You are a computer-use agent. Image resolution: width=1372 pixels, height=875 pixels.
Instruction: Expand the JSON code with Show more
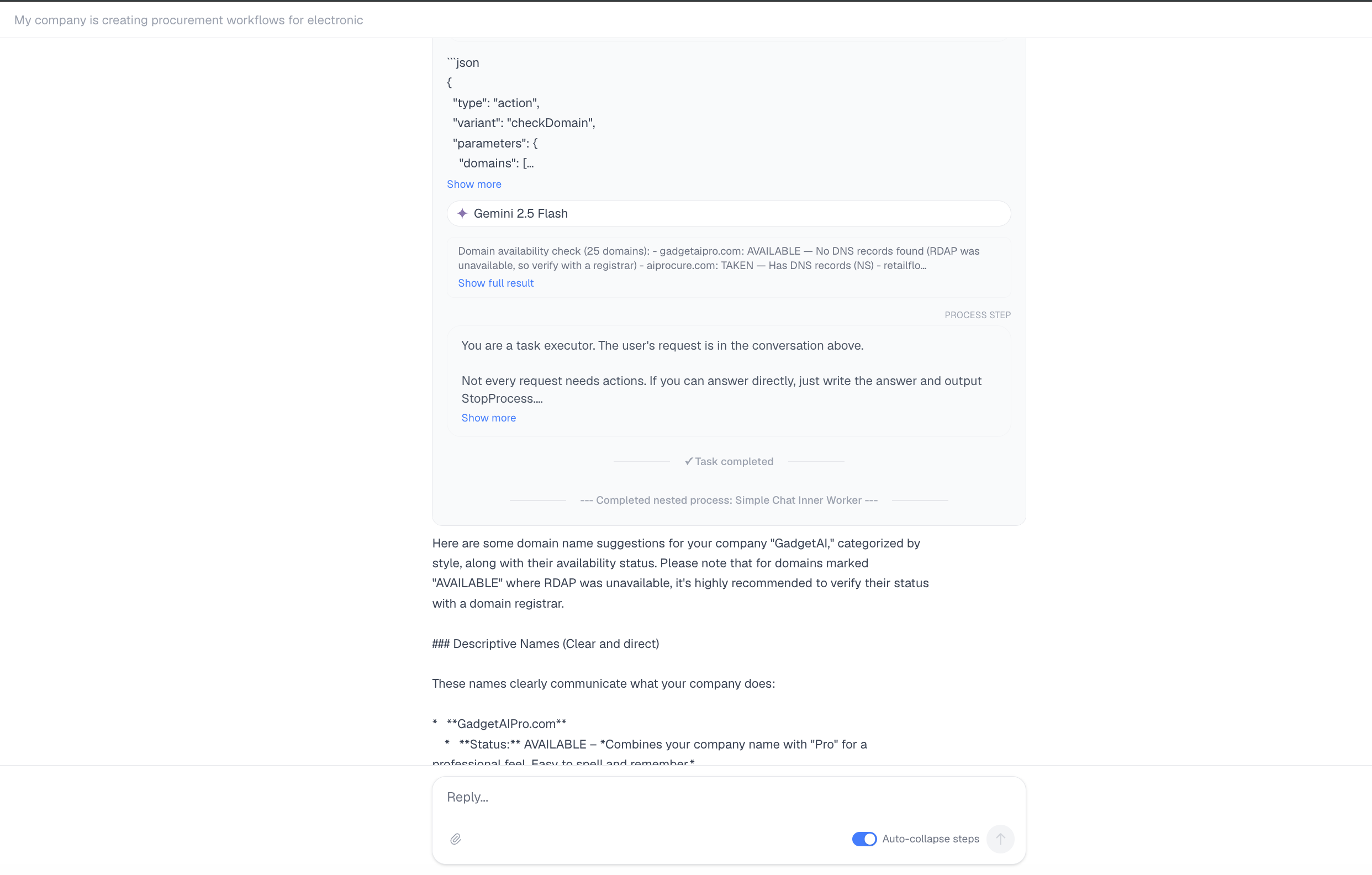[x=474, y=184]
